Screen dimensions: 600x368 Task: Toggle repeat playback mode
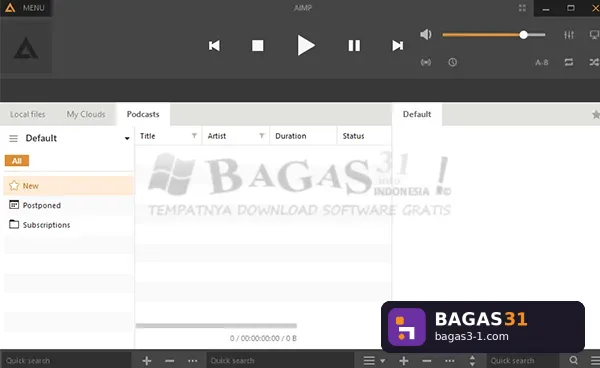point(569,62)
